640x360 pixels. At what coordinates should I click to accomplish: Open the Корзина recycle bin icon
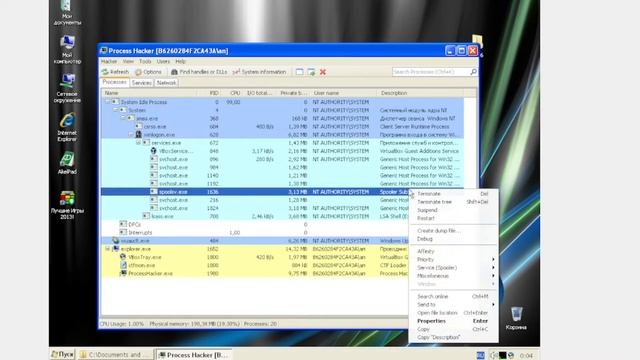click(x=516, y=318)
